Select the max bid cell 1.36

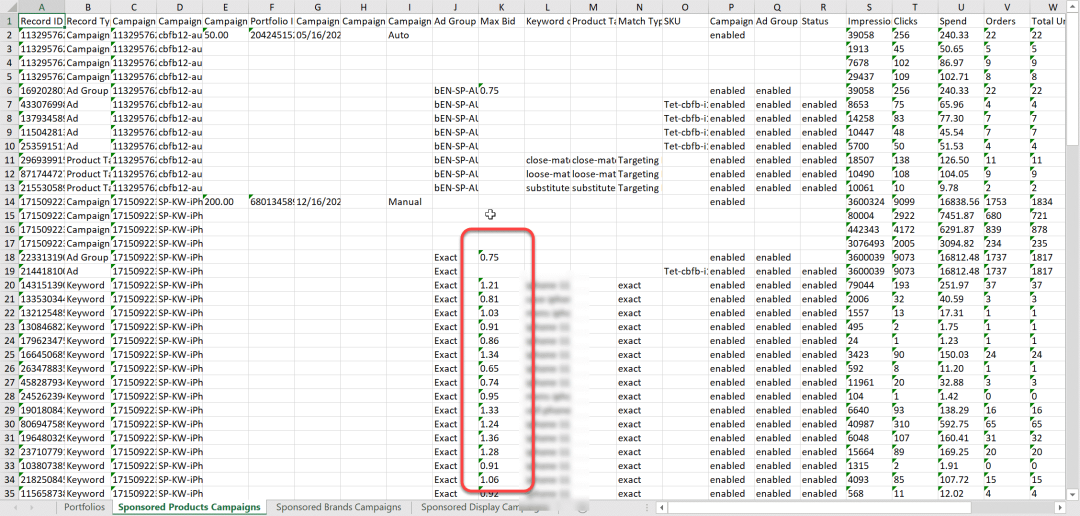(501, 437)
